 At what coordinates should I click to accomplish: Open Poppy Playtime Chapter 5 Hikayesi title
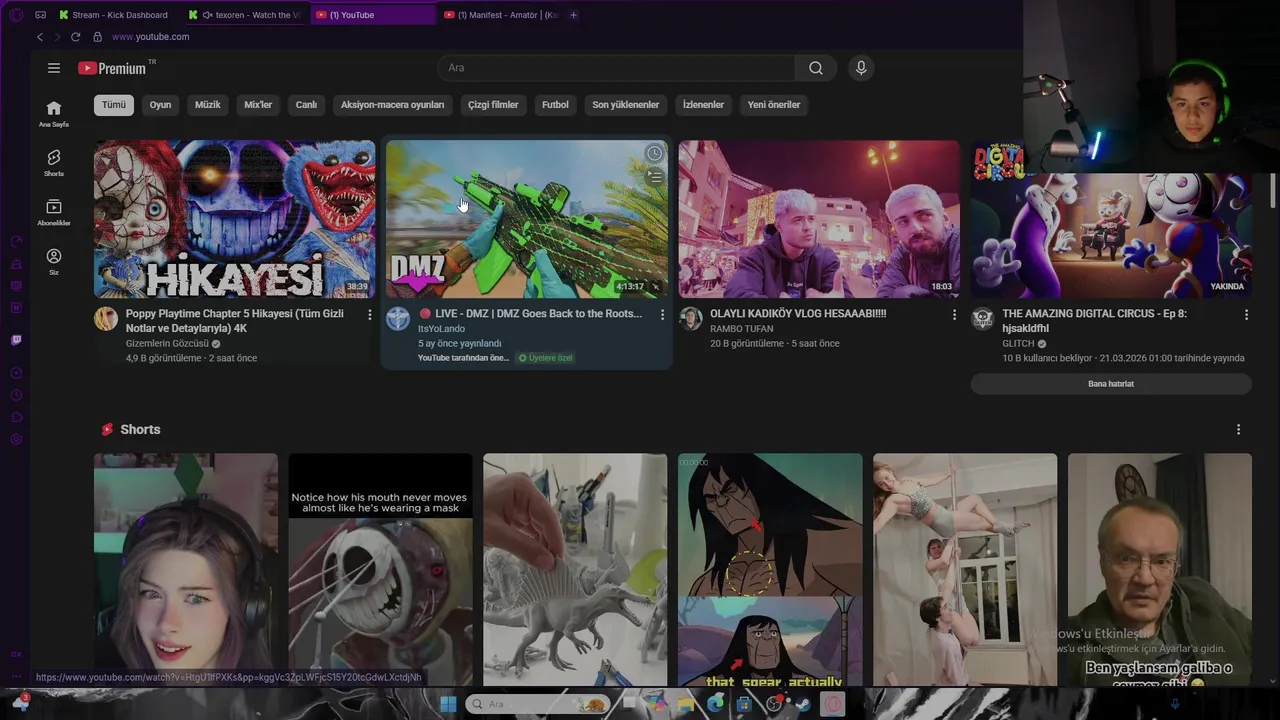(x=235, y=321)
